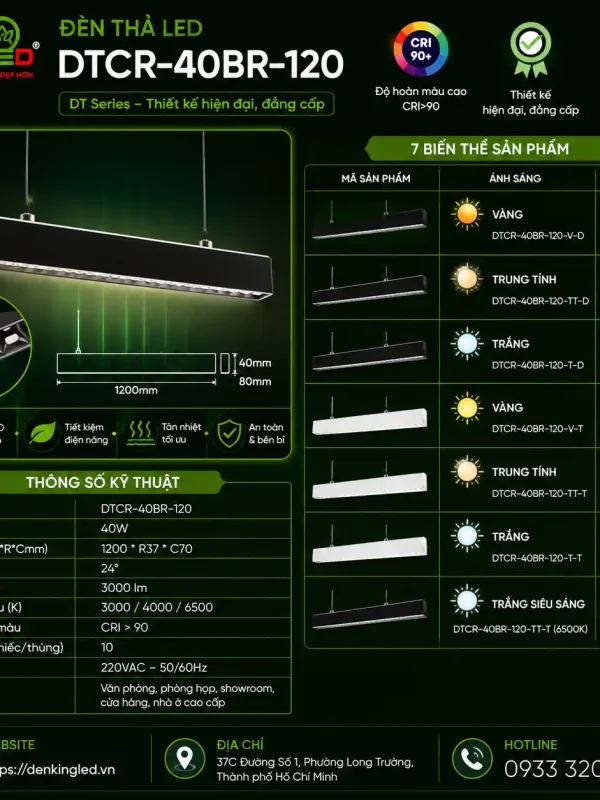Click the sun icon beside TRẮNG SIÊU SÁNG
This screenshot has width=600, height=800.
[x=467, y=601]
